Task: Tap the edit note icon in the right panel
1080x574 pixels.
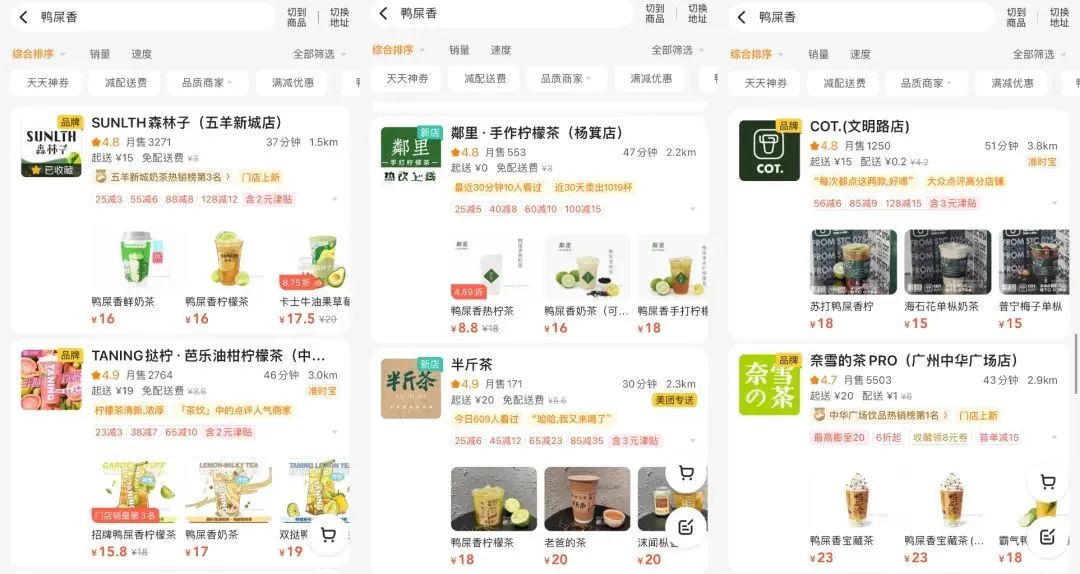Action: [x=1048, y=536]
